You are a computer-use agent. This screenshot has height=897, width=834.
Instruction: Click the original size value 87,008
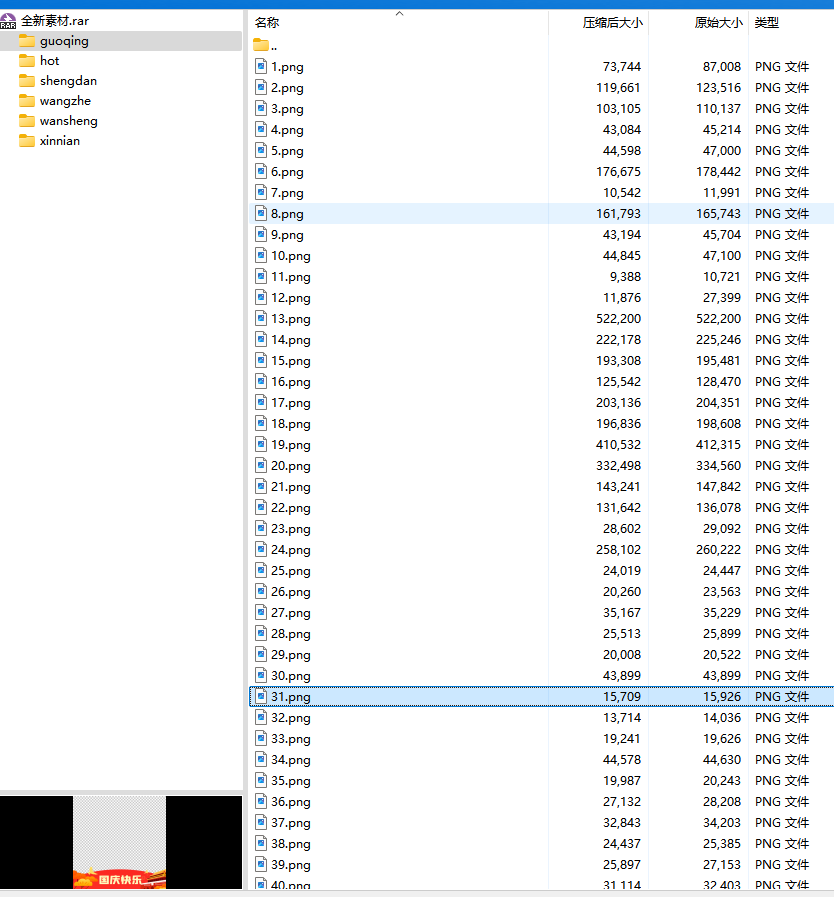(x=722, y=66)
